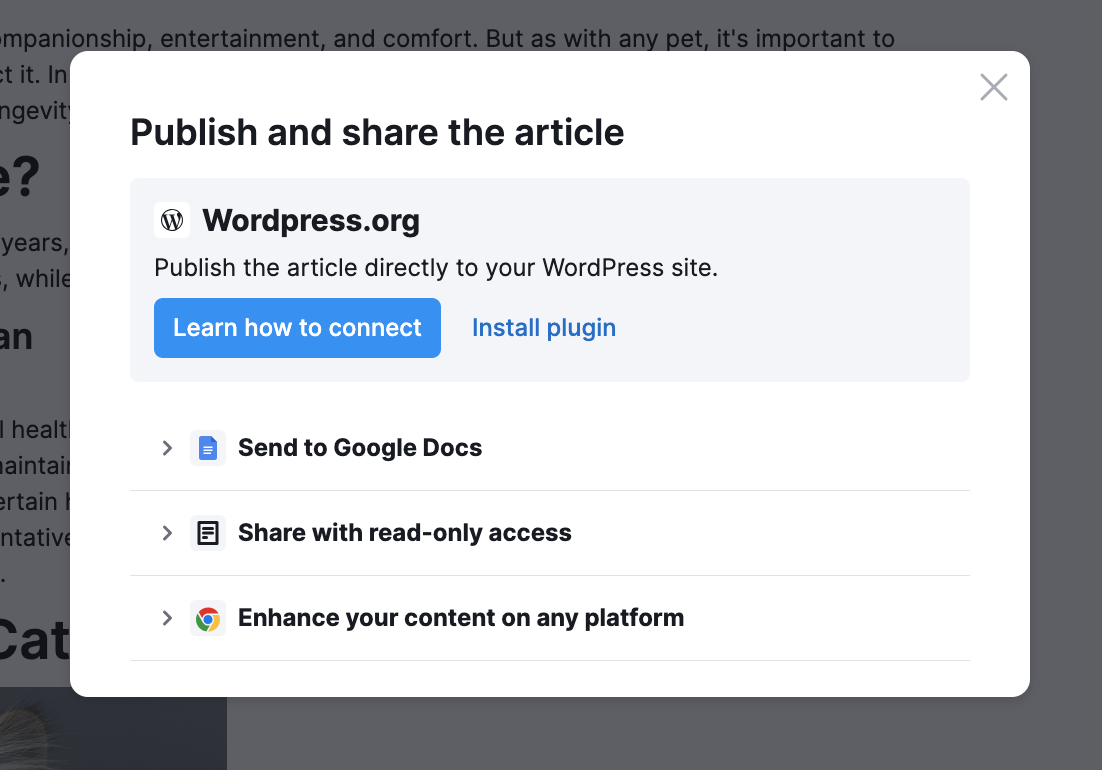Click the read-only document icon
Screen dimensions: 1102x770
tap(208, 533)
